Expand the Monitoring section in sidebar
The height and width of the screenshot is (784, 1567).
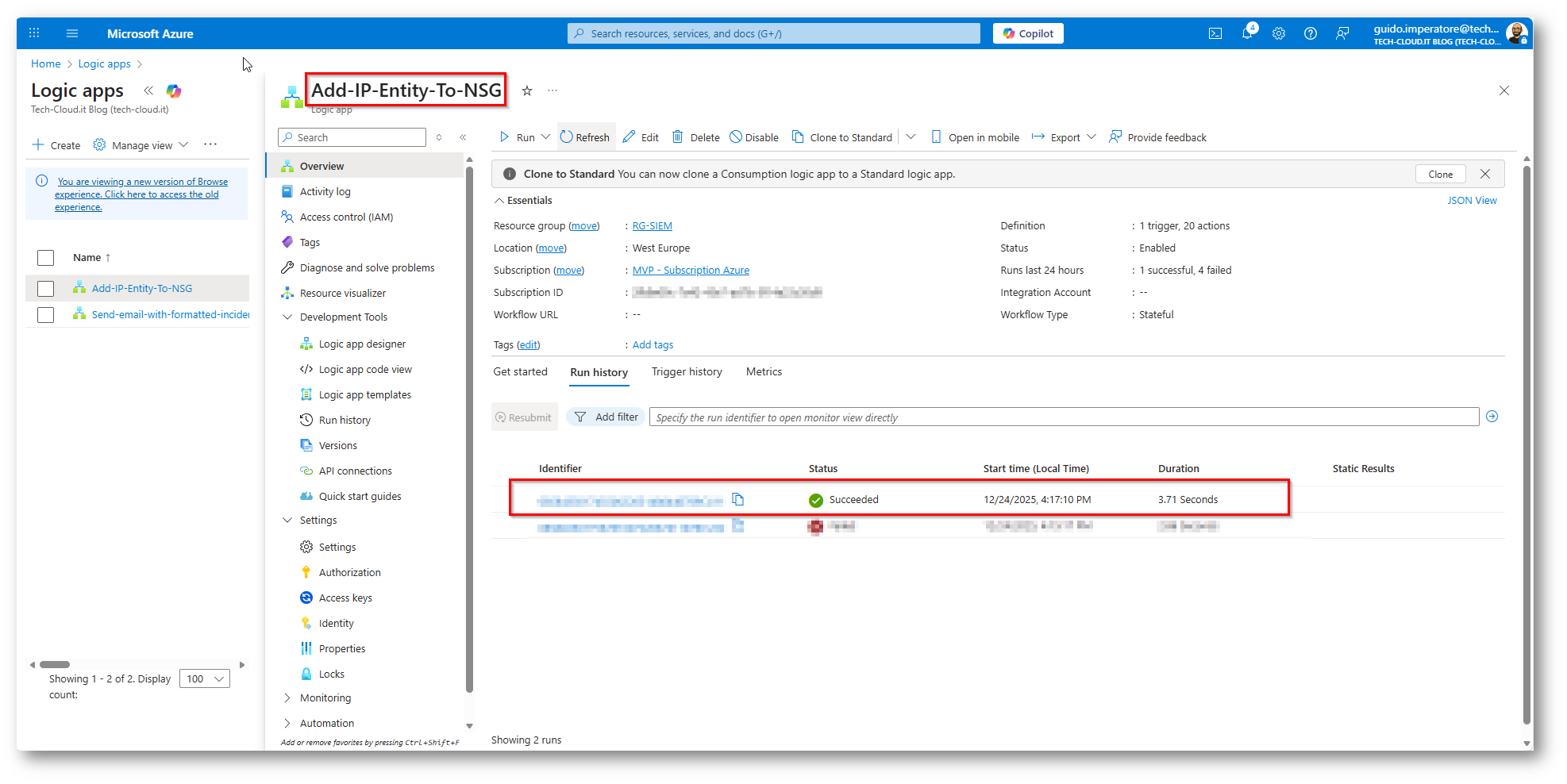pyautogui.click(x=287, y=698)
